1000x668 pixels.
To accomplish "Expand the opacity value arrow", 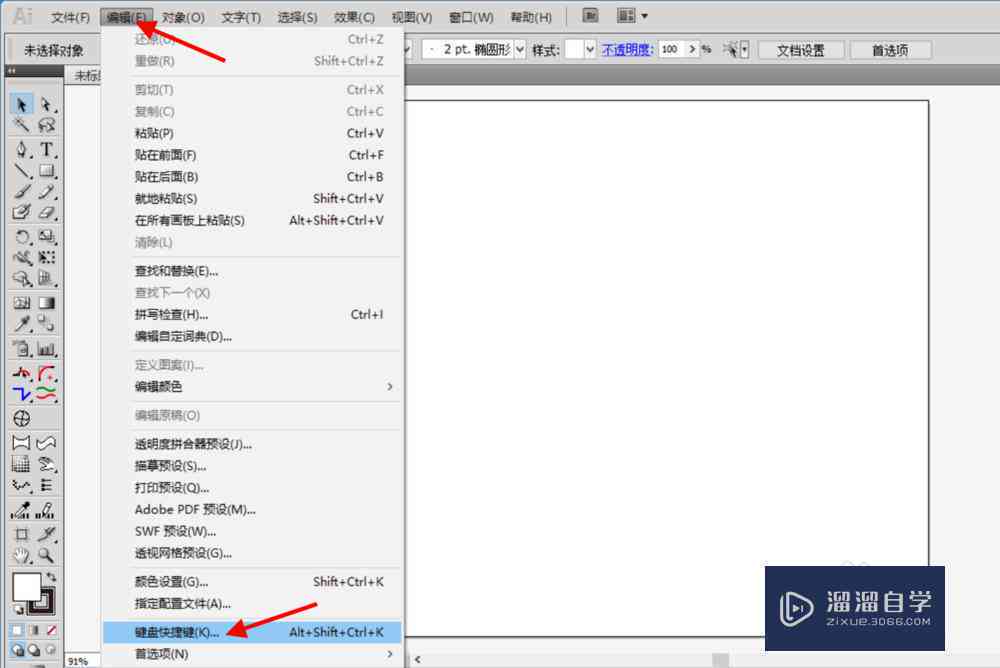I will click(x=693, y=49).
